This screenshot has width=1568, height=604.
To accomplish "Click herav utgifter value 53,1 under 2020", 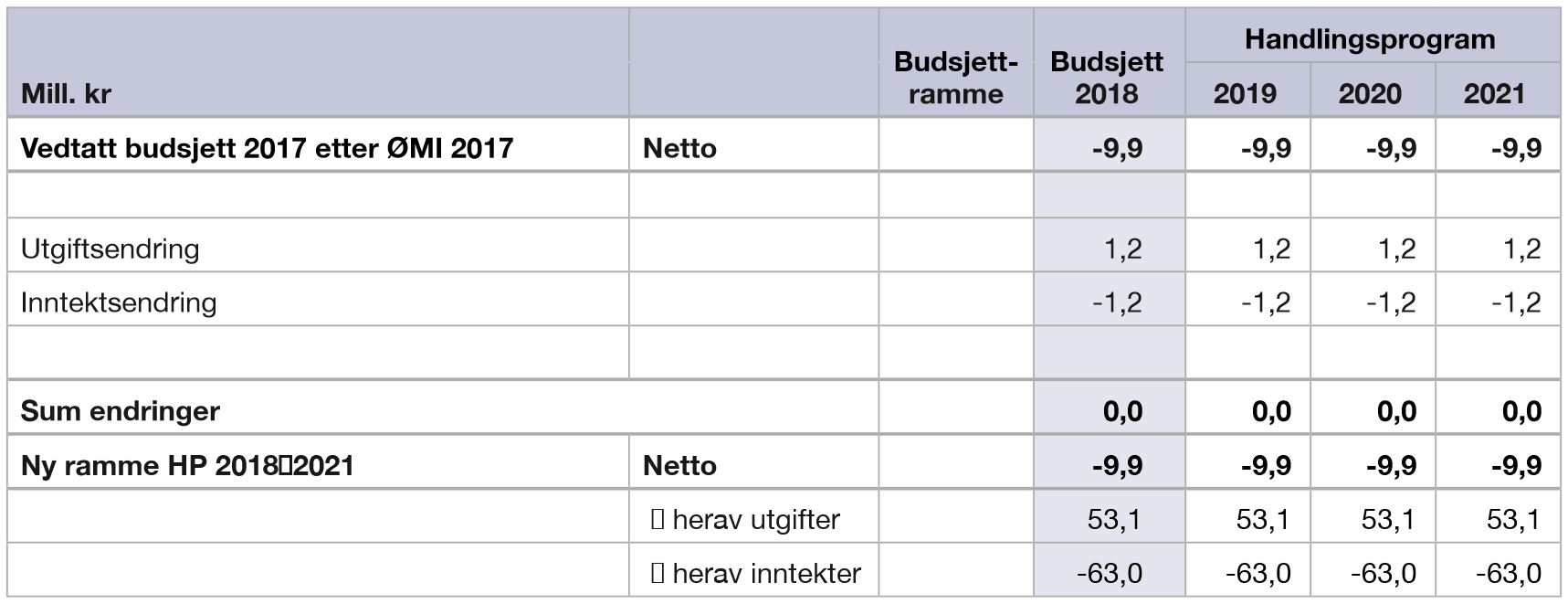I will [x=1388, y=519].
